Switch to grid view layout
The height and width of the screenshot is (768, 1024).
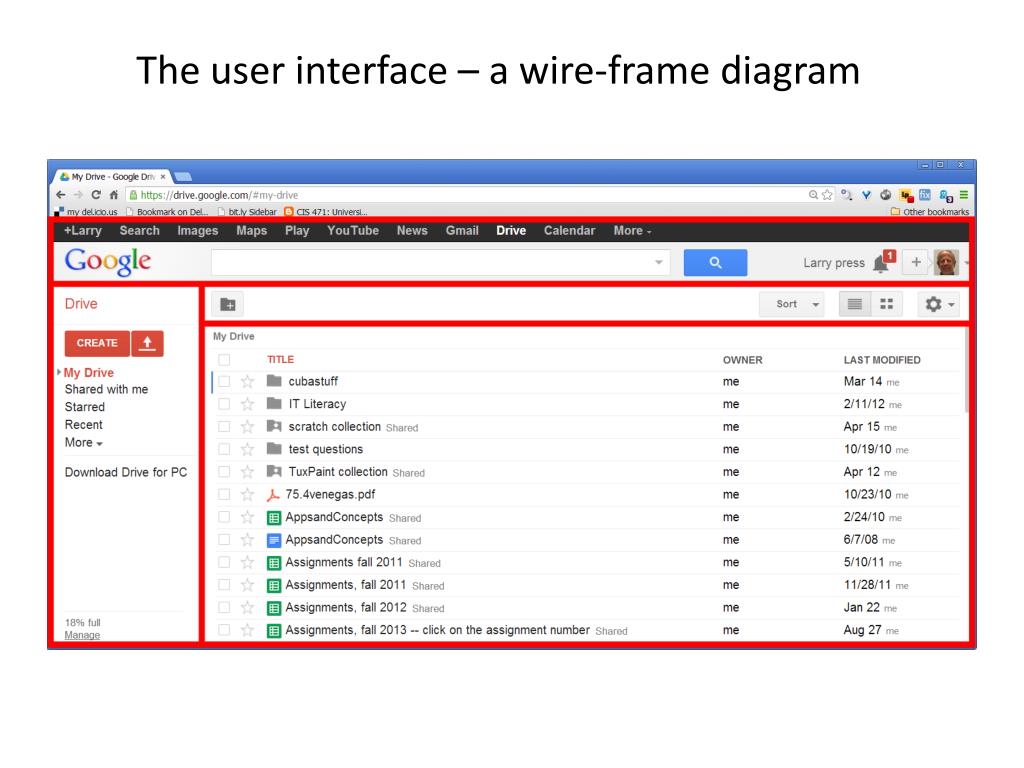(886, 304)
